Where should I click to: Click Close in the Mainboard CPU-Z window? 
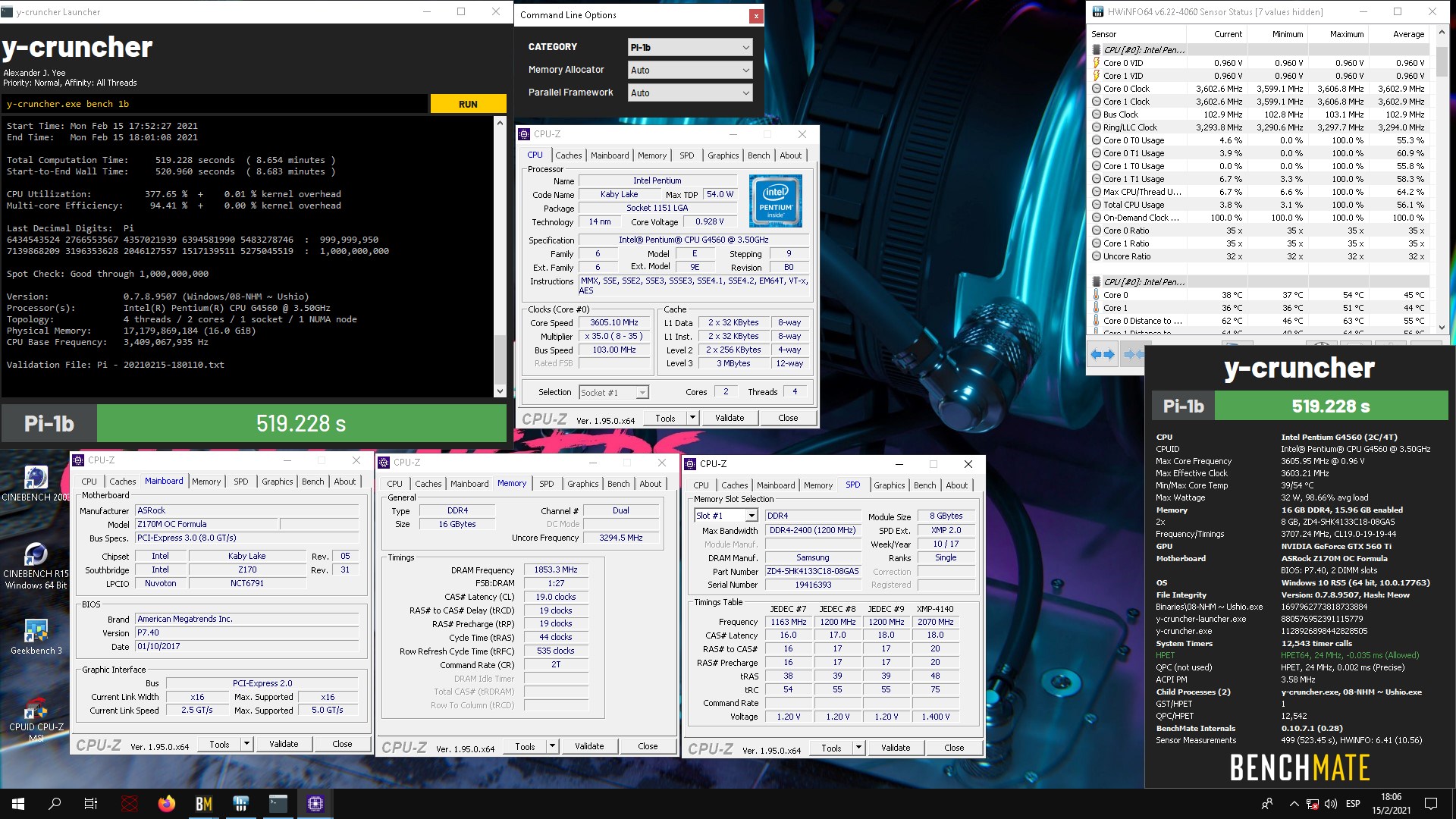click(x=342, y=744)
